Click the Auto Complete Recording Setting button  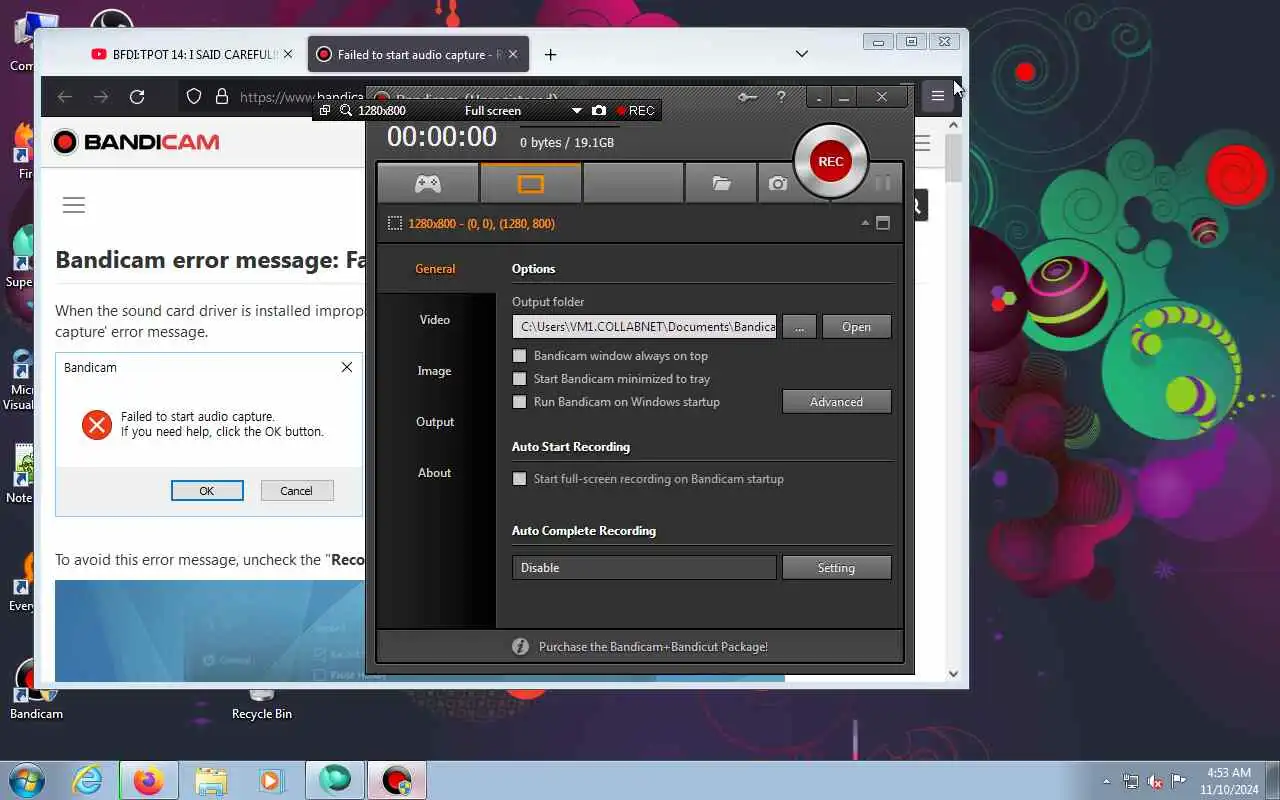[x=836, y=568]
